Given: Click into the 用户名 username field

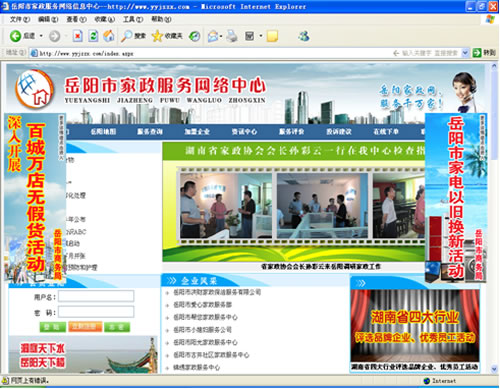Looking at the screenshot, I should [x=96, y=296].
